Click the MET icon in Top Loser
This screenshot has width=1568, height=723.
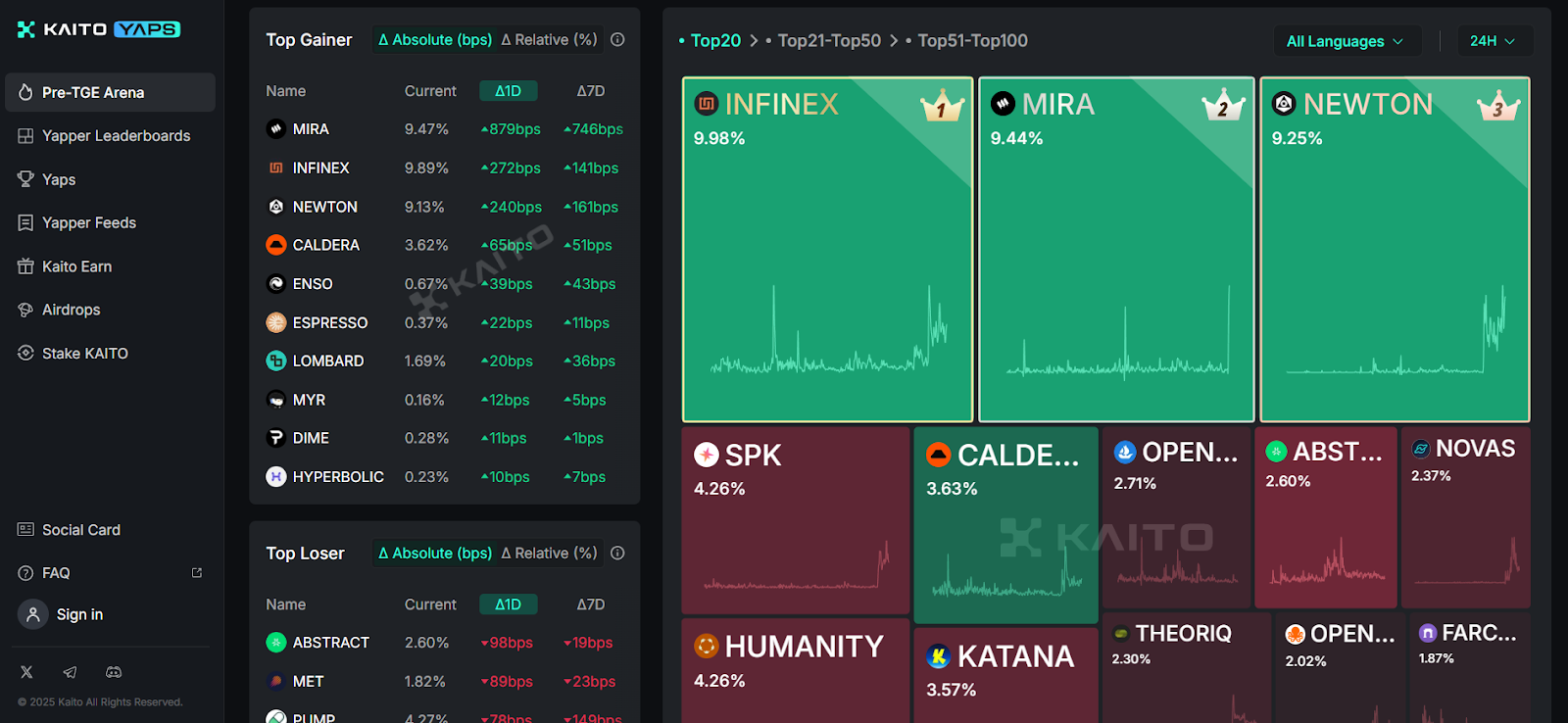(276, 681)
